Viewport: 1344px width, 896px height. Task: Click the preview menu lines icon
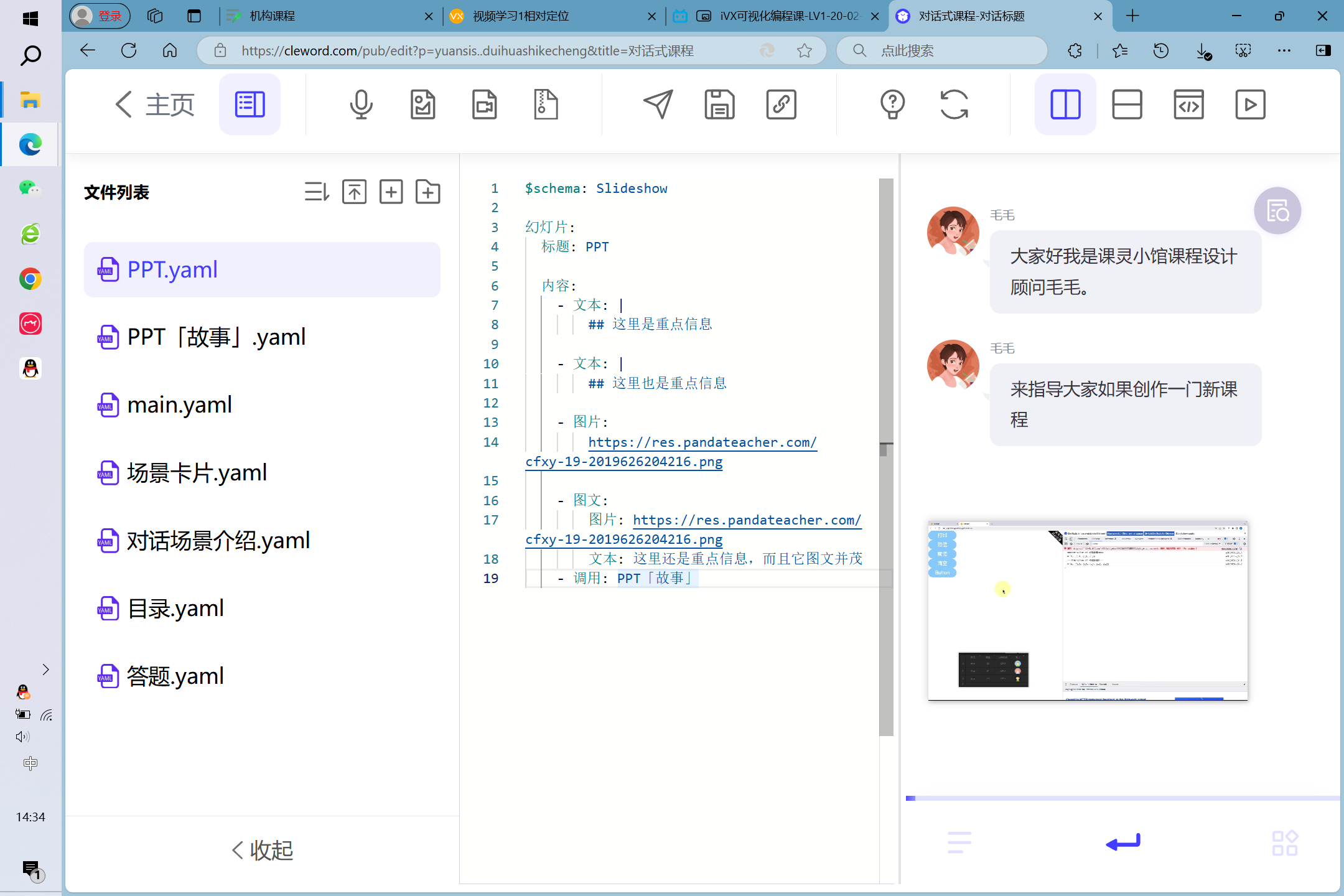(959, 842)
